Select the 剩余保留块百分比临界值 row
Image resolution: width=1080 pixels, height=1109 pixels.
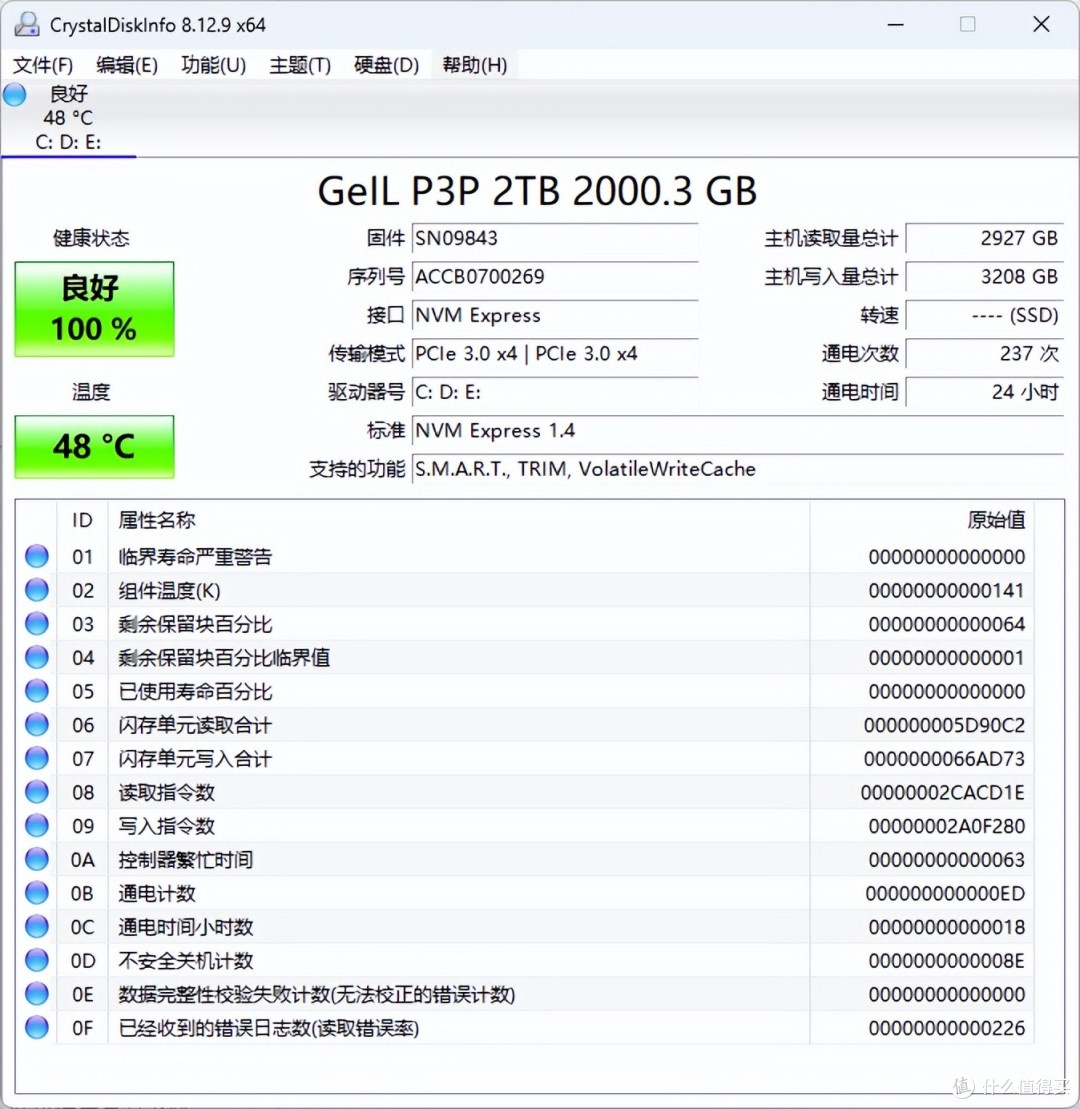525,657
